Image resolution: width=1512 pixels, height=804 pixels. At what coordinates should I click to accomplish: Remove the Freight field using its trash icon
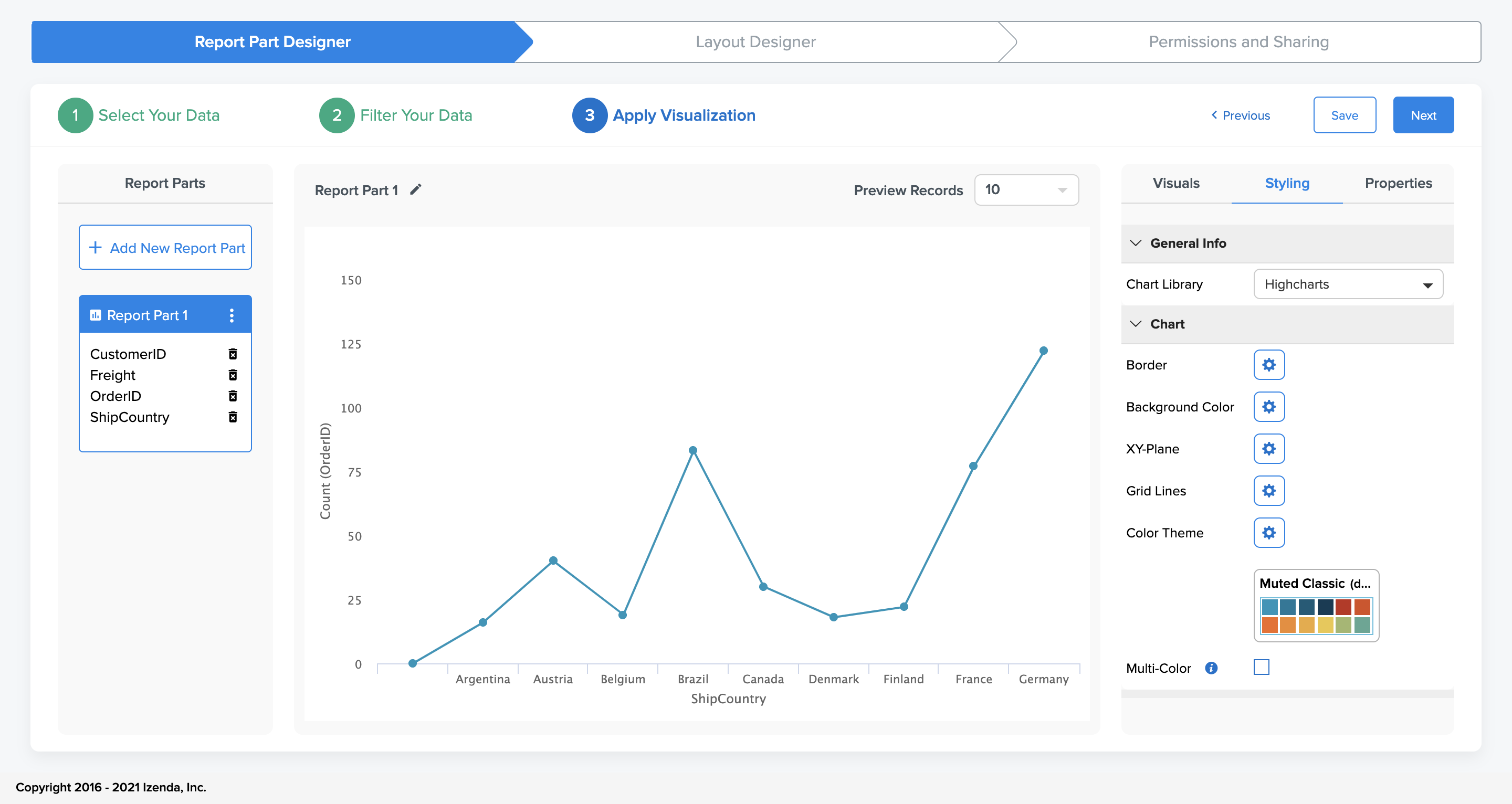click(x=233, y=375)
